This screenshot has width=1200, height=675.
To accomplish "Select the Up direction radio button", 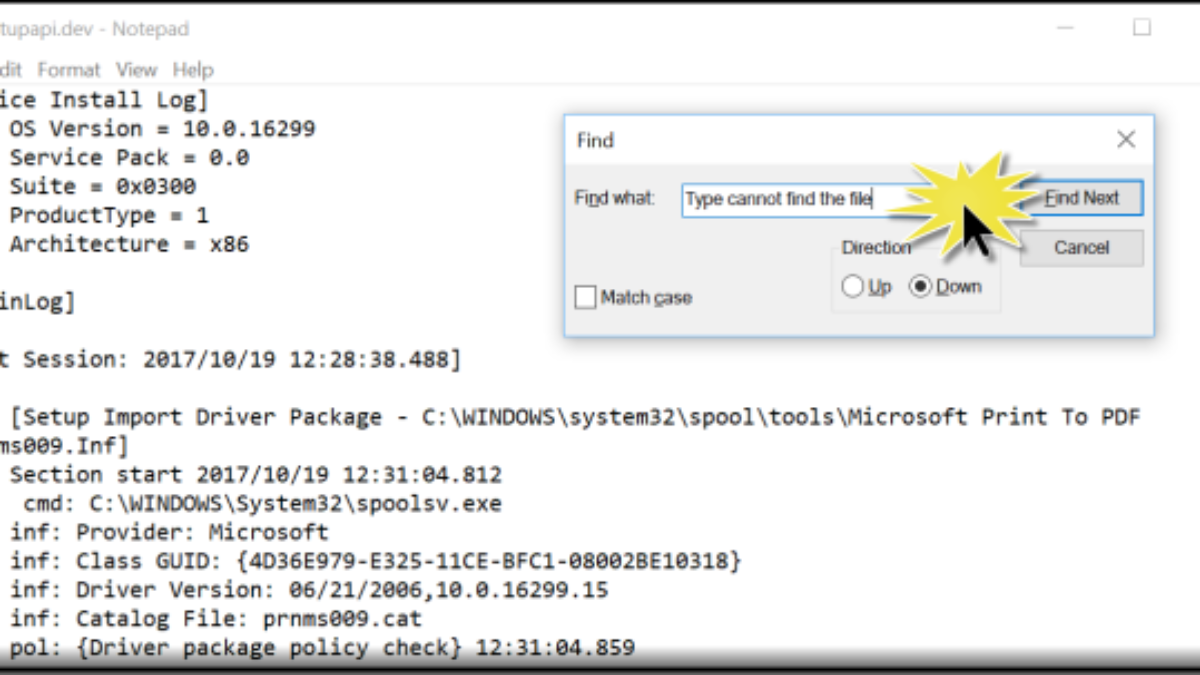I will click(x=853, y=287).
